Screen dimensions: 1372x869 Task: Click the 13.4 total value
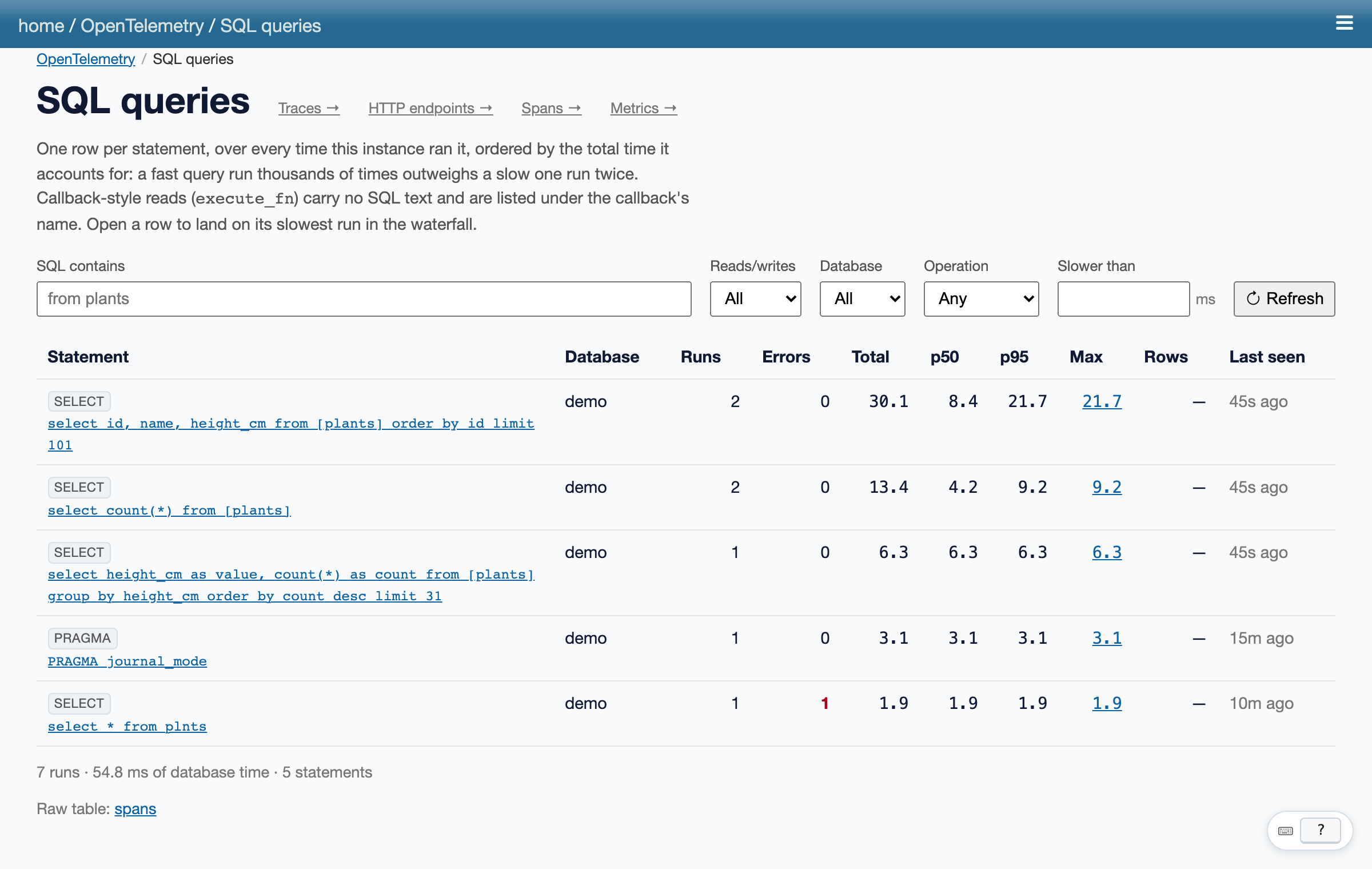pos(888,487)
